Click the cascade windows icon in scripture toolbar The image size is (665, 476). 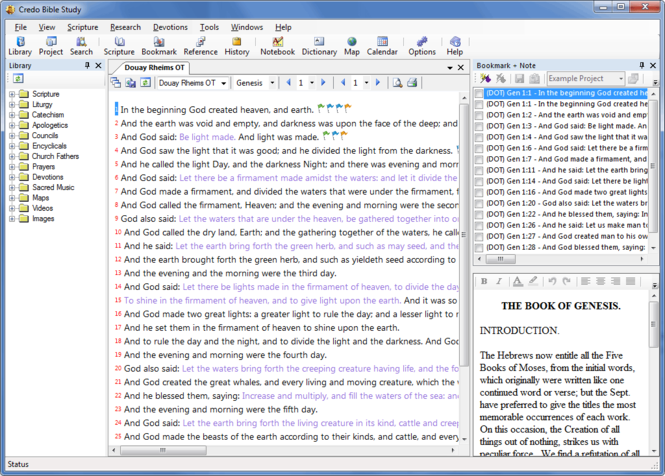115,83
